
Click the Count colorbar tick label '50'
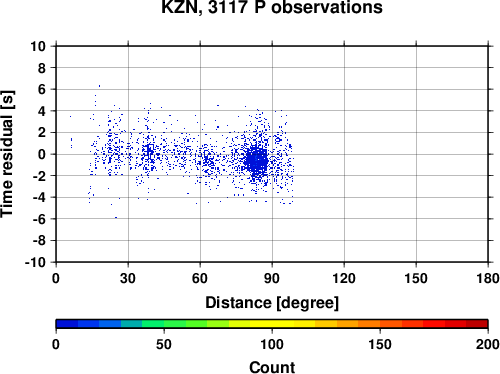164,344
